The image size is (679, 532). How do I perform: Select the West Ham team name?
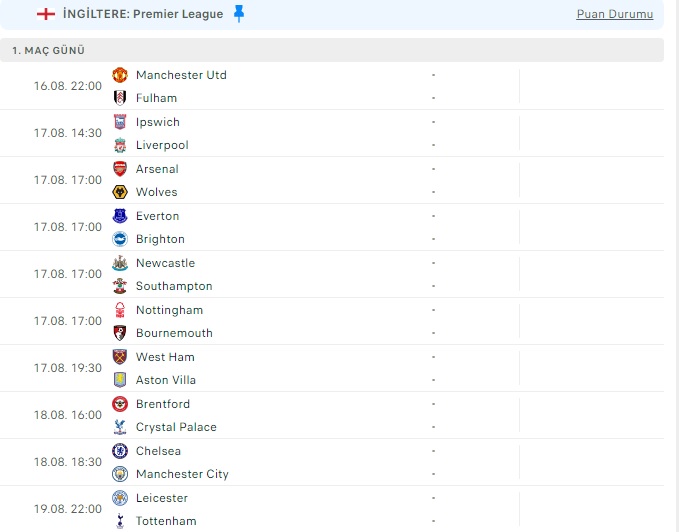(x=165, y=357)
